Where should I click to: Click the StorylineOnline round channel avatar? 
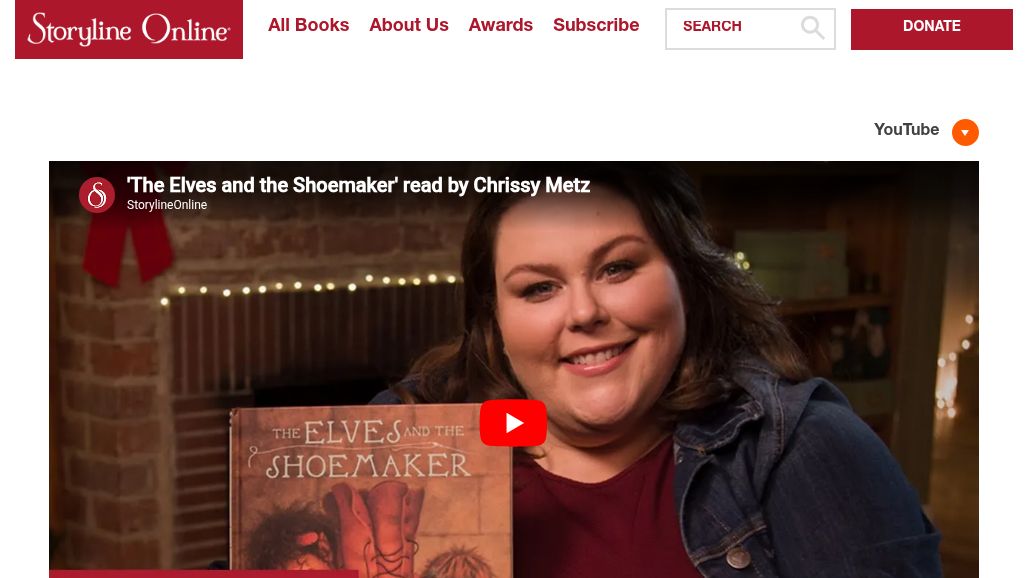tap(97, 195)
